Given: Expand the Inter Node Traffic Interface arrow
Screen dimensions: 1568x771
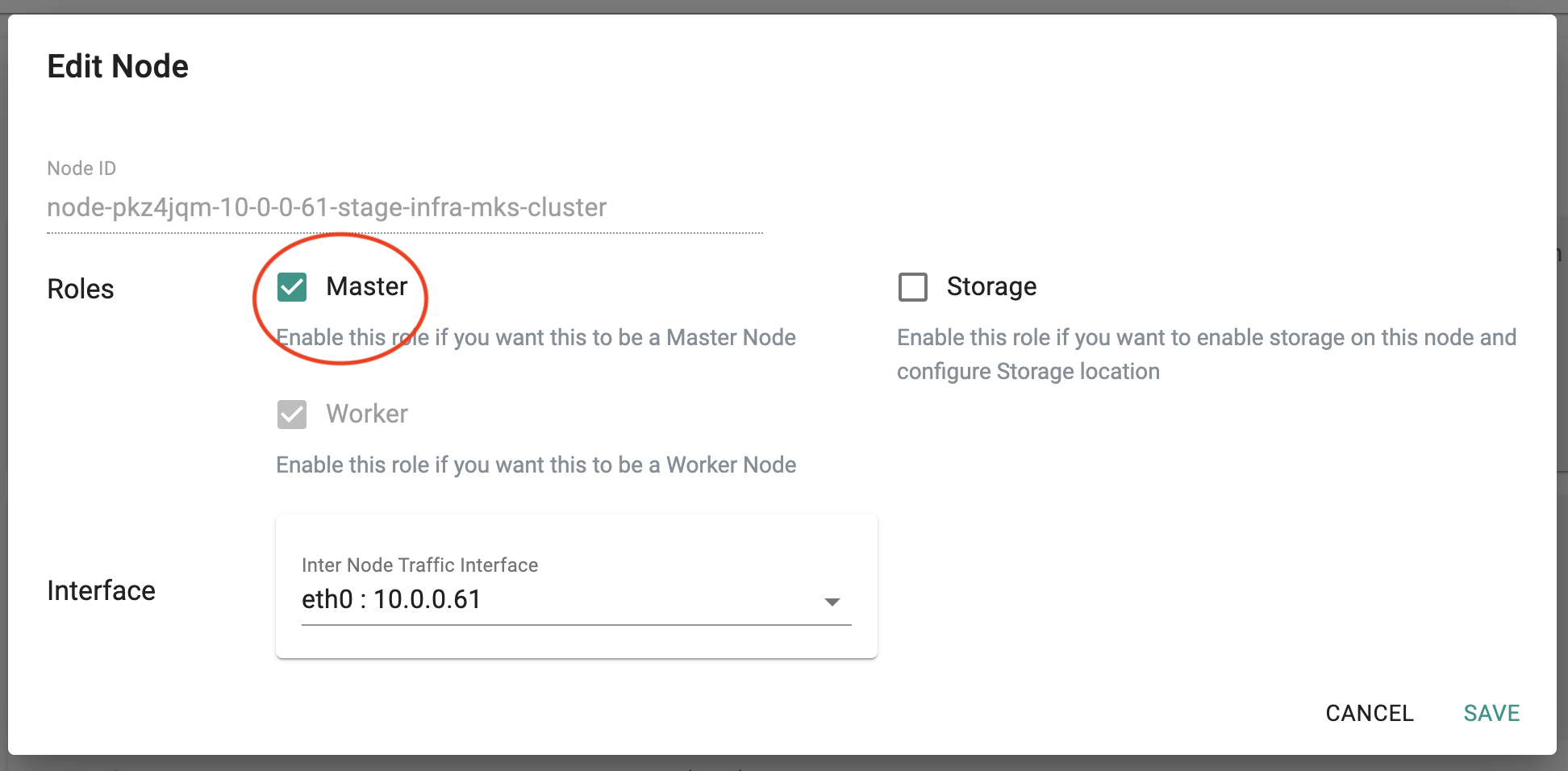Looking at the screenshot, I should point(832,602).
